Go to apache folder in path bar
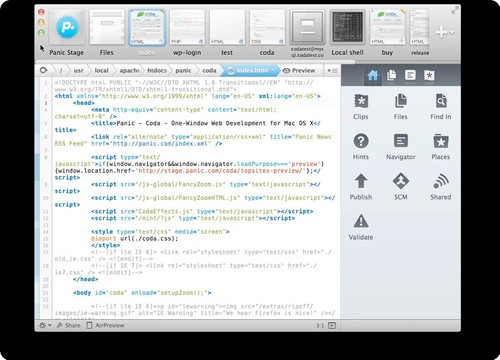Image resolution: width=500 pixels, height=360 pixels. coord(129,70)
